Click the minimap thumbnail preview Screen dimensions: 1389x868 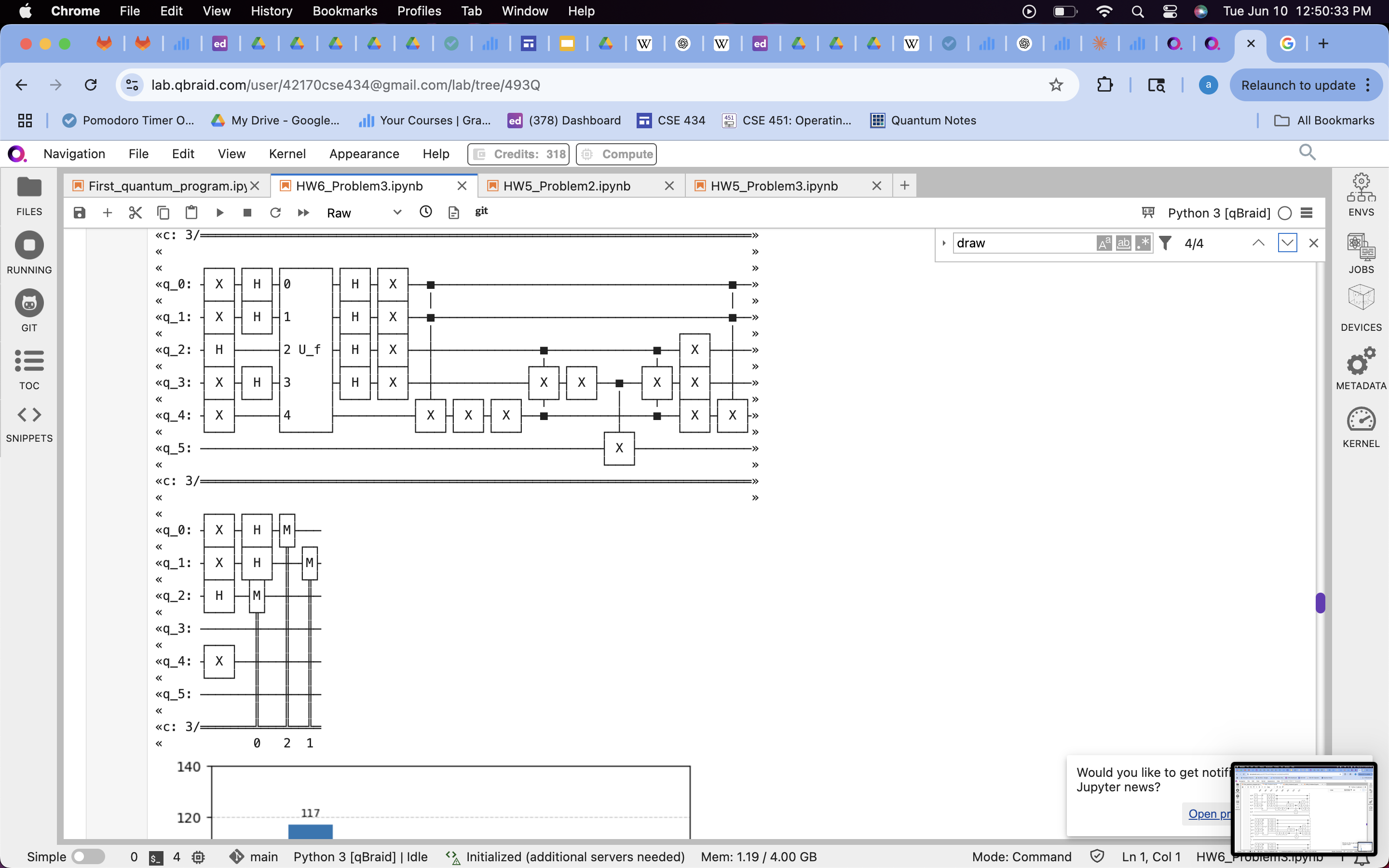1304,809
